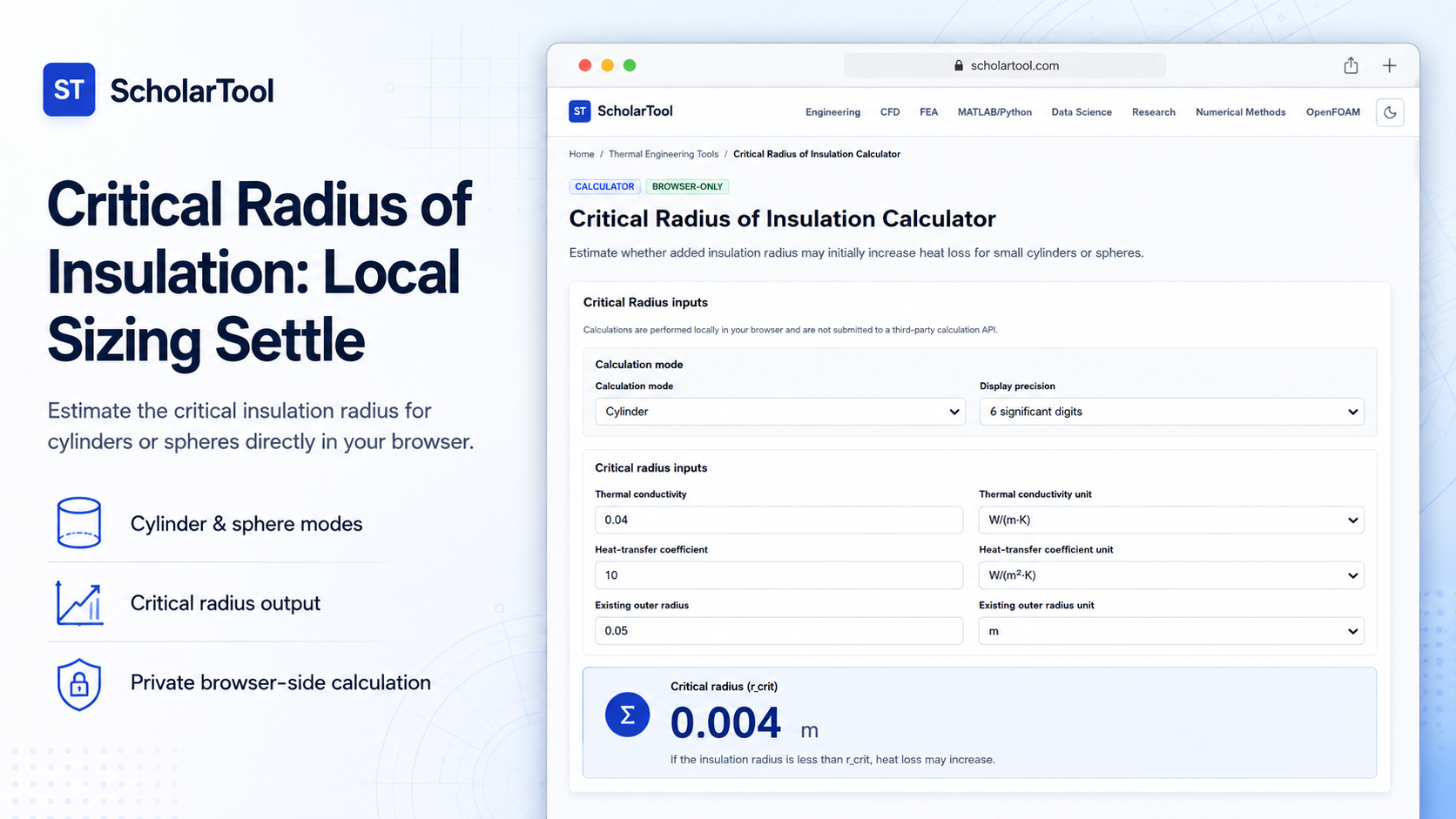Viewport: 1456px width, 819px height.
Task: Click the large ST logo on the promo panel
Action: tap(69, 90)
